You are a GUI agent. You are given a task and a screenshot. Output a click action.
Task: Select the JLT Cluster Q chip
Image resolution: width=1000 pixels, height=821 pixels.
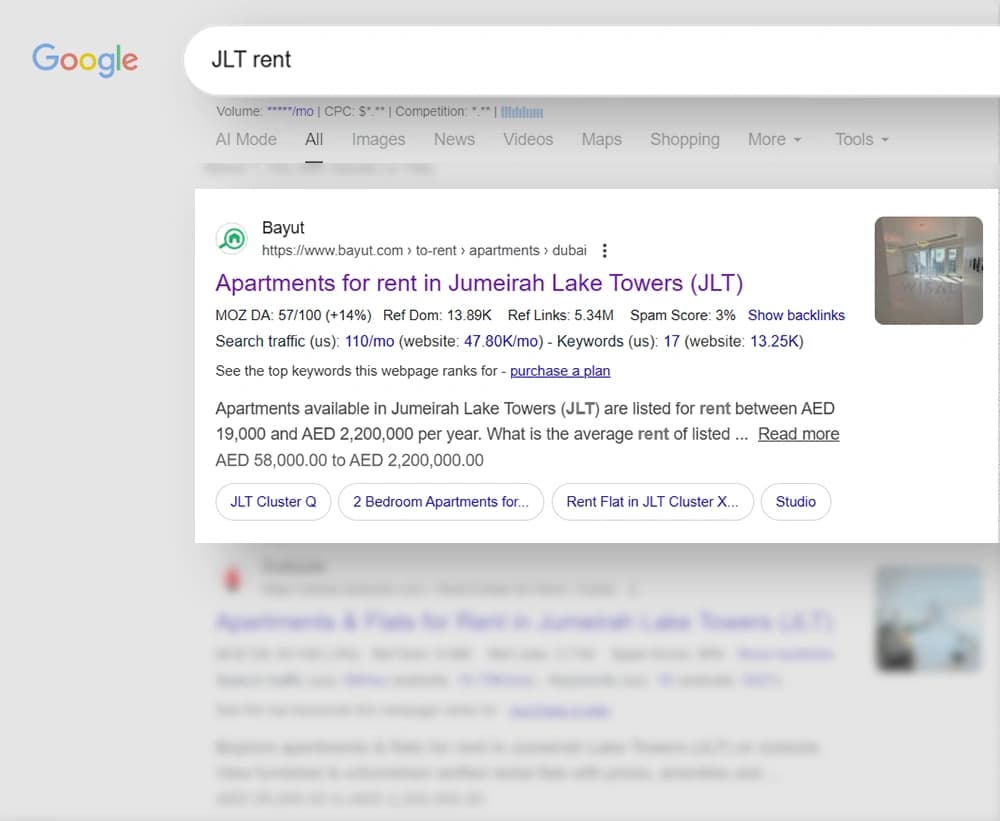click(x=273, y=501)
